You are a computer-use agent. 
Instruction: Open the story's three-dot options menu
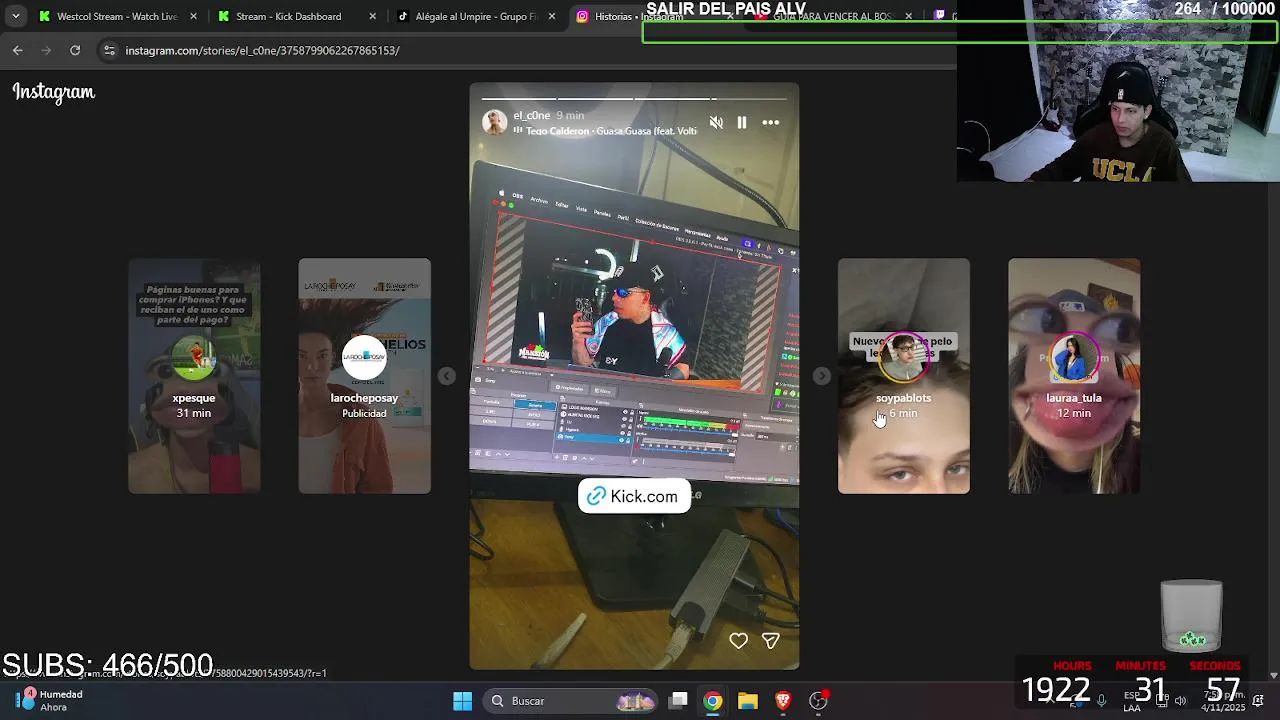coord(771,122)
